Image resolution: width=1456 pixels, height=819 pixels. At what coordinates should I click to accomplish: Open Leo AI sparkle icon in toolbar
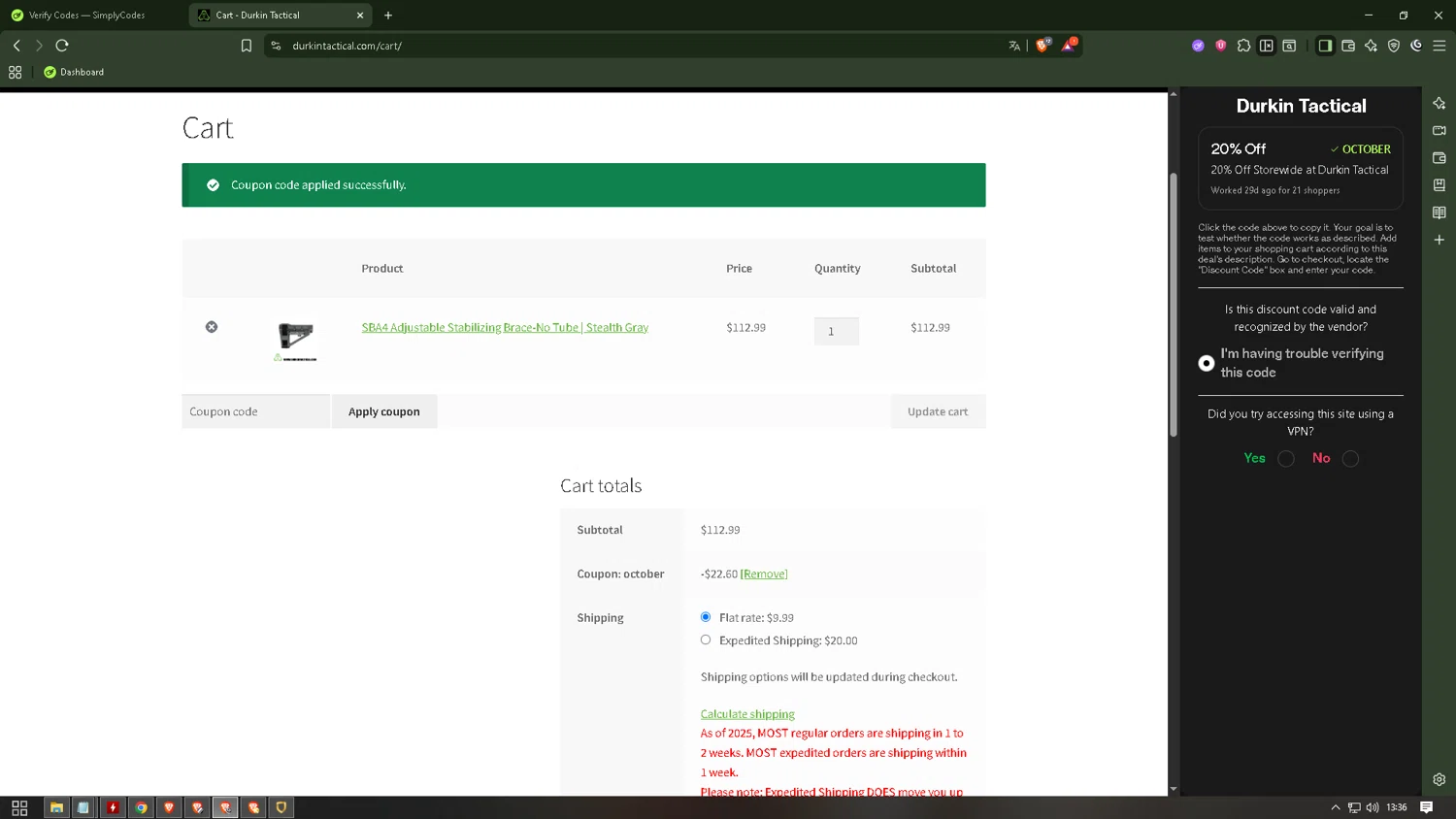click(1371, 46)
